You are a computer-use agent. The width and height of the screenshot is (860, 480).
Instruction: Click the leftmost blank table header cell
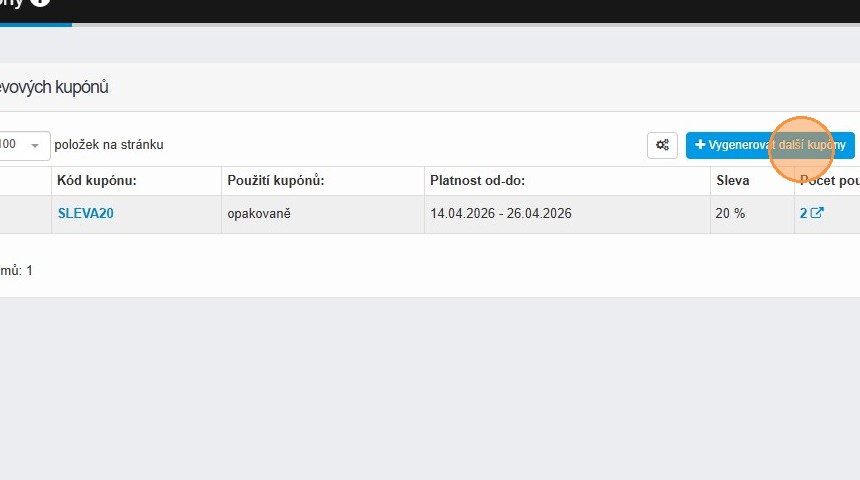(25, 181)
